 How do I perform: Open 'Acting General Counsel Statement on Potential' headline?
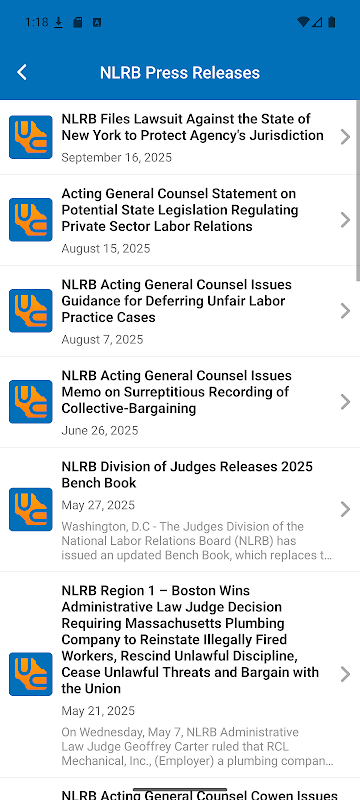pyautogui.click(x=180, y=210)
